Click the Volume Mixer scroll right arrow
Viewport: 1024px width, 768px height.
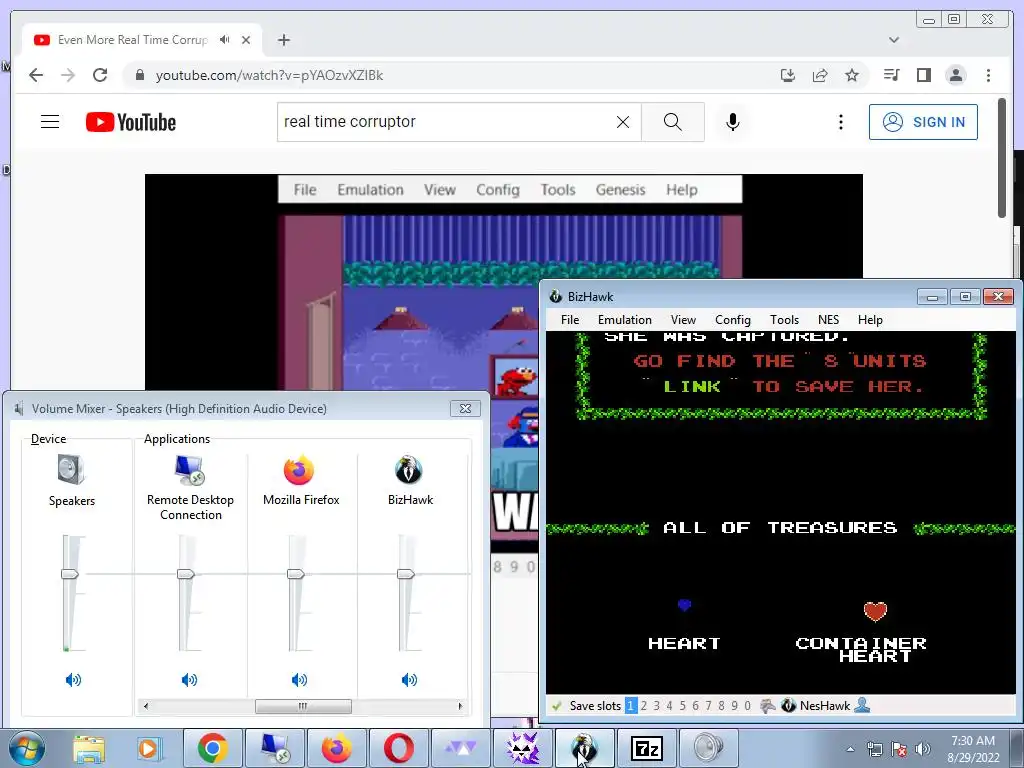(460, 706)
